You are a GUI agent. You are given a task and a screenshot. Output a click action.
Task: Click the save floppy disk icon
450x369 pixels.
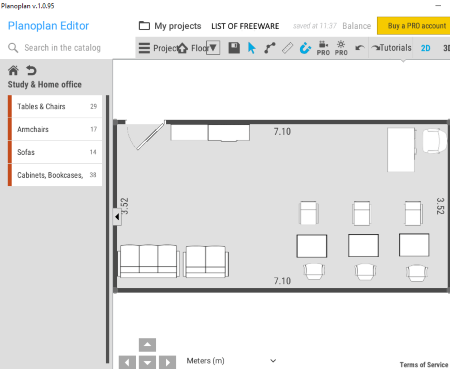click(x=234, y=48)
